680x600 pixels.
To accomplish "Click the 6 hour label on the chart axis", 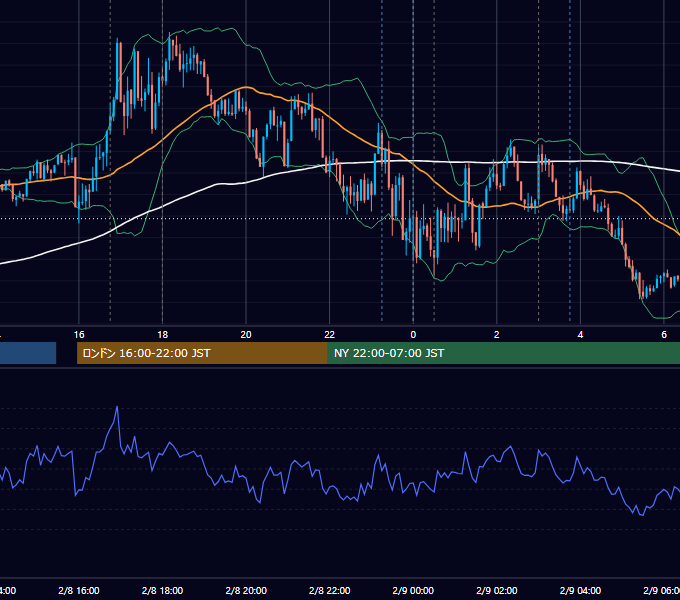I will pyautogui.click(x=664, y=335).
